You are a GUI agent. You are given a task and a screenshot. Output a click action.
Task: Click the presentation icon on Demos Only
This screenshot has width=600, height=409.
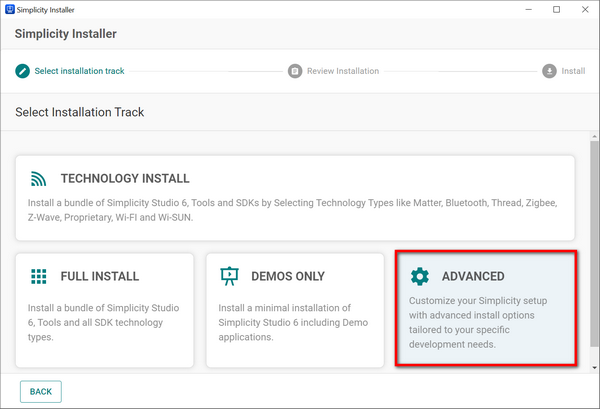(x=229, y=276)
